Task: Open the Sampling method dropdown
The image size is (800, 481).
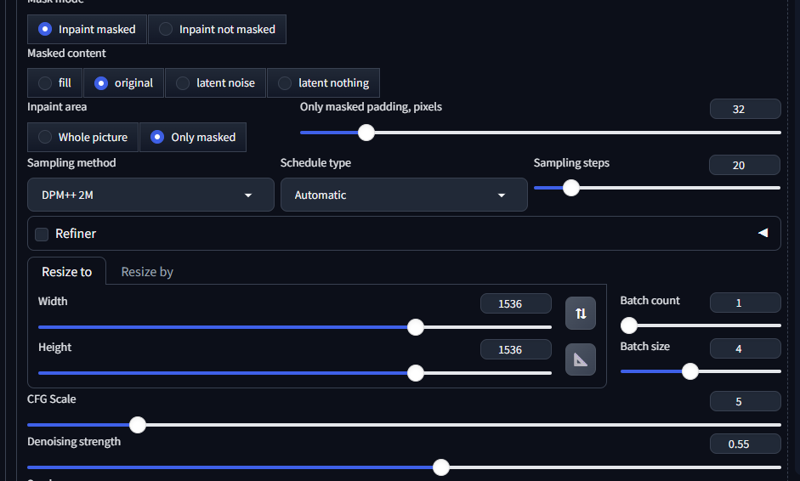Action: [150, 195]
